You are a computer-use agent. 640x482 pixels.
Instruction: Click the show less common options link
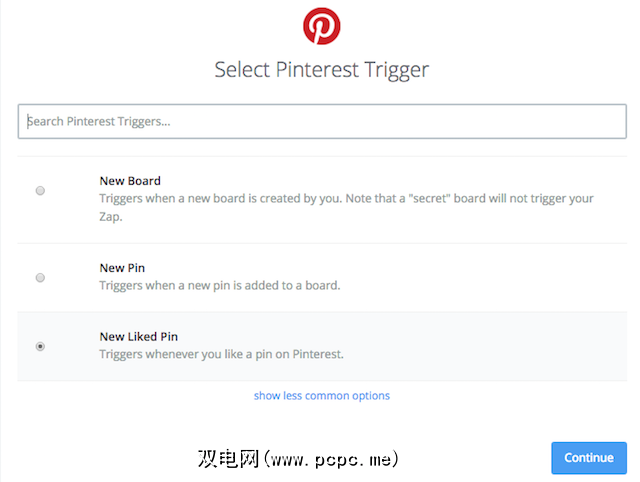point(322,395)
